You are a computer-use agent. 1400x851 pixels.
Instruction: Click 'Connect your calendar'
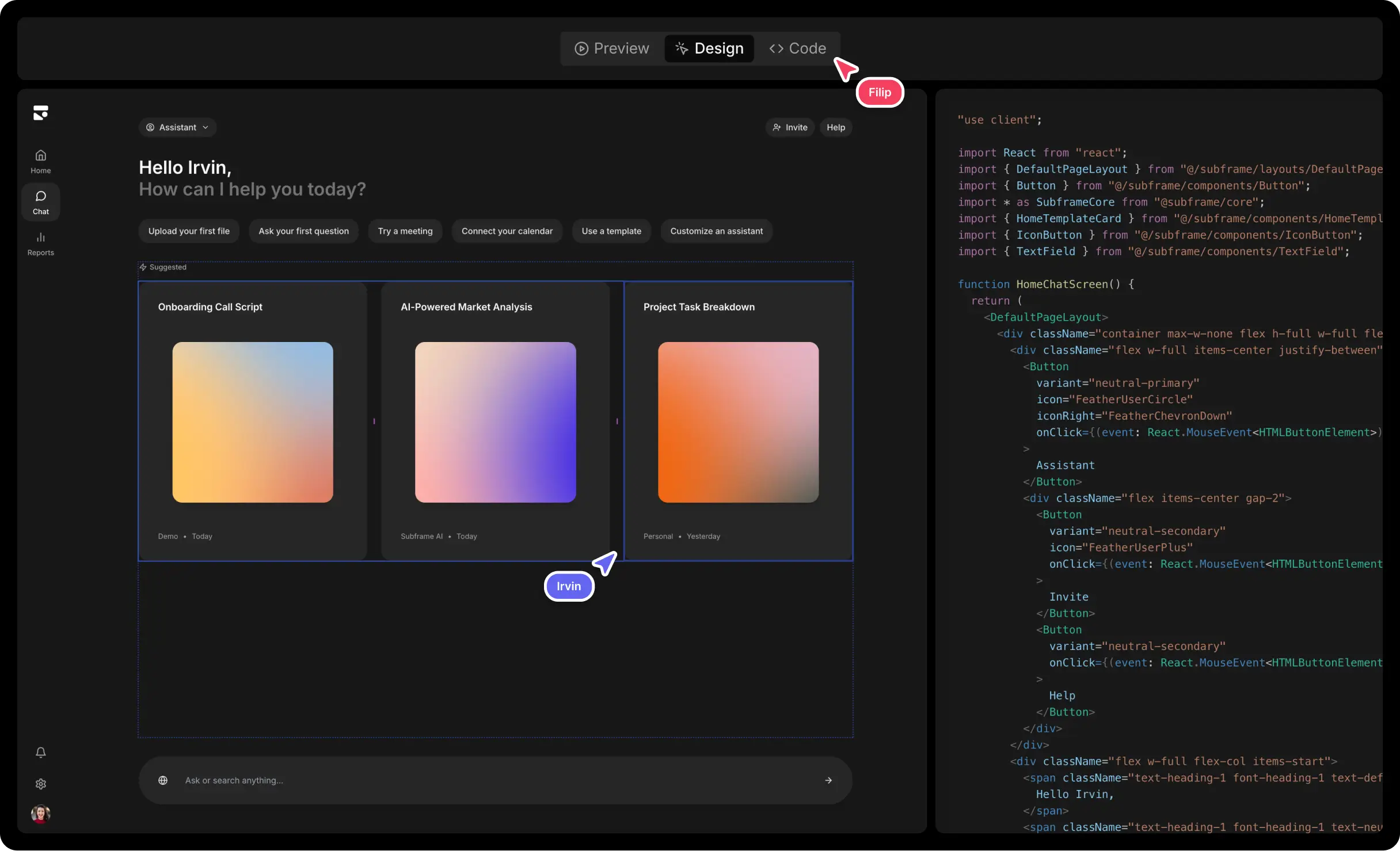(x=507, y=231)
